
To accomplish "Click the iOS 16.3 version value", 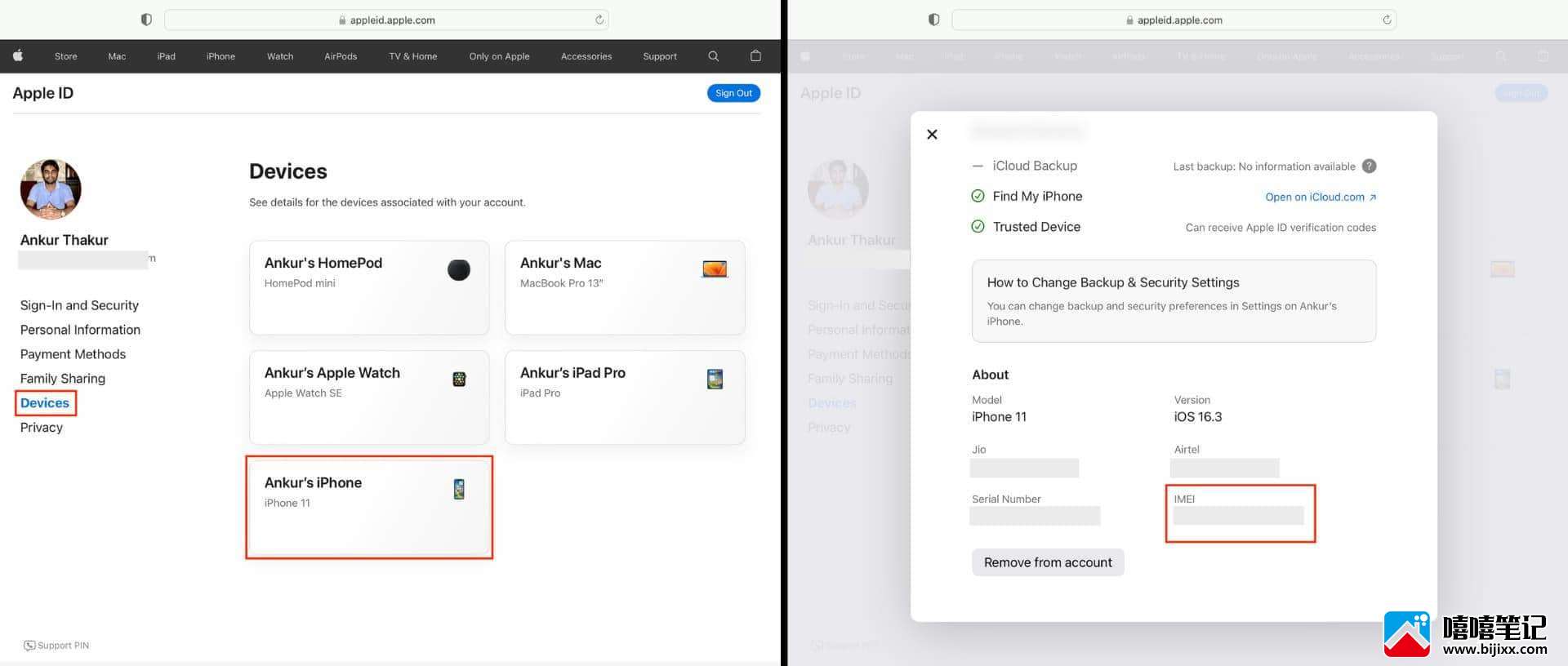I will (x=1198, y=417).
